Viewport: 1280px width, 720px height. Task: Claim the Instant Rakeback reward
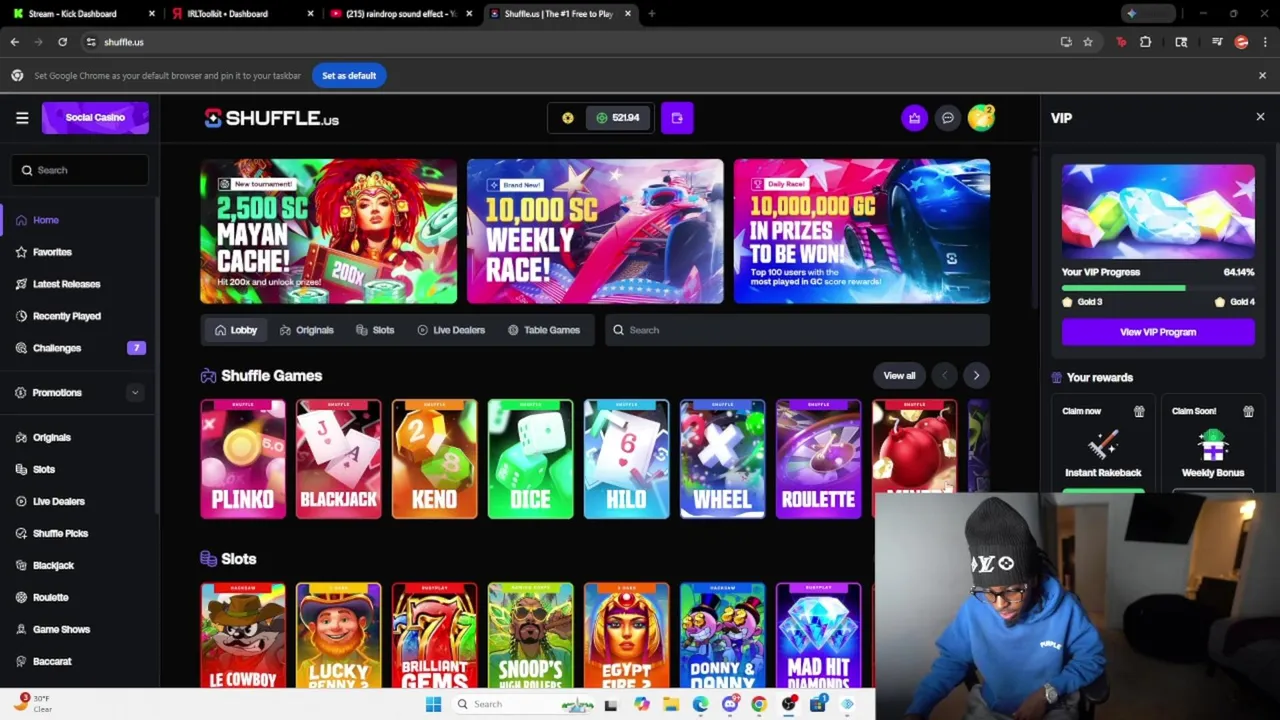[x=1103, y=445]
